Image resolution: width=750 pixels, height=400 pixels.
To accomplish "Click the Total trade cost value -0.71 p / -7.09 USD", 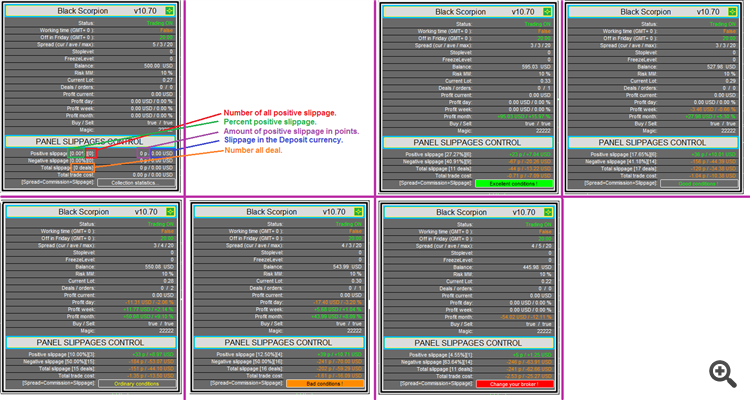I will 529,176.
